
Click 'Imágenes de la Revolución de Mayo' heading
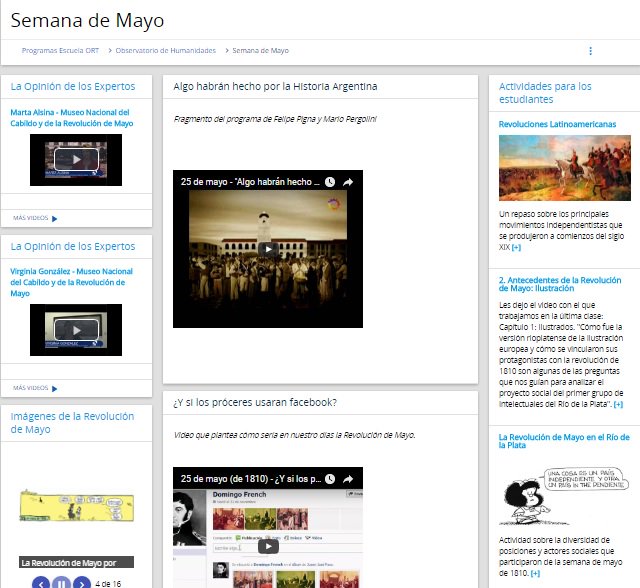pyautogui.click(x=72, y=423)
